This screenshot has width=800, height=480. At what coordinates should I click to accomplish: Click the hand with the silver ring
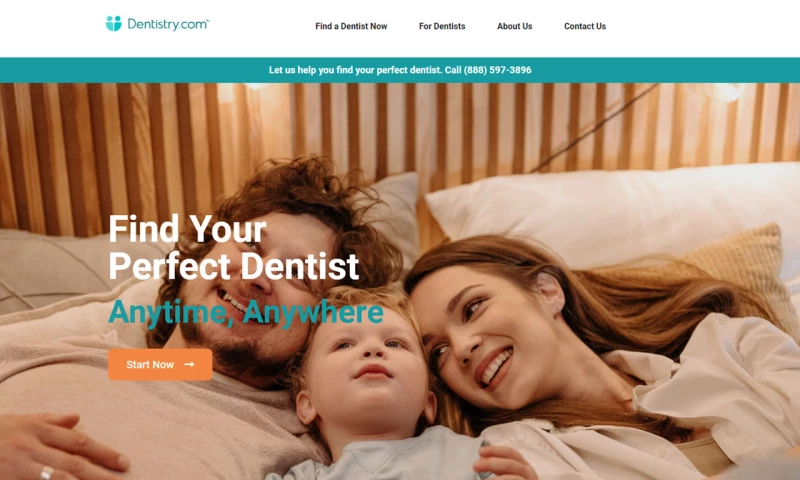point(59,446)
